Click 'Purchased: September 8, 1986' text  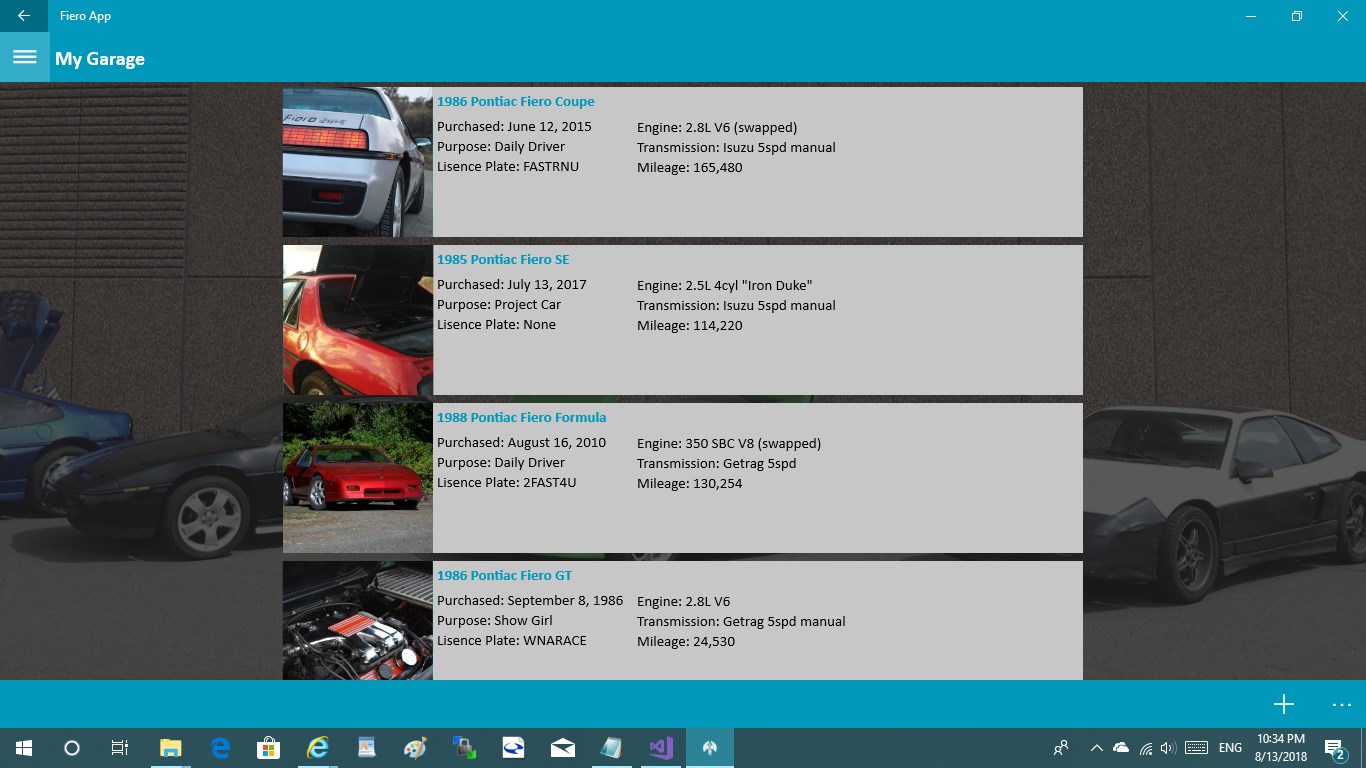click(x=530, y=601)
